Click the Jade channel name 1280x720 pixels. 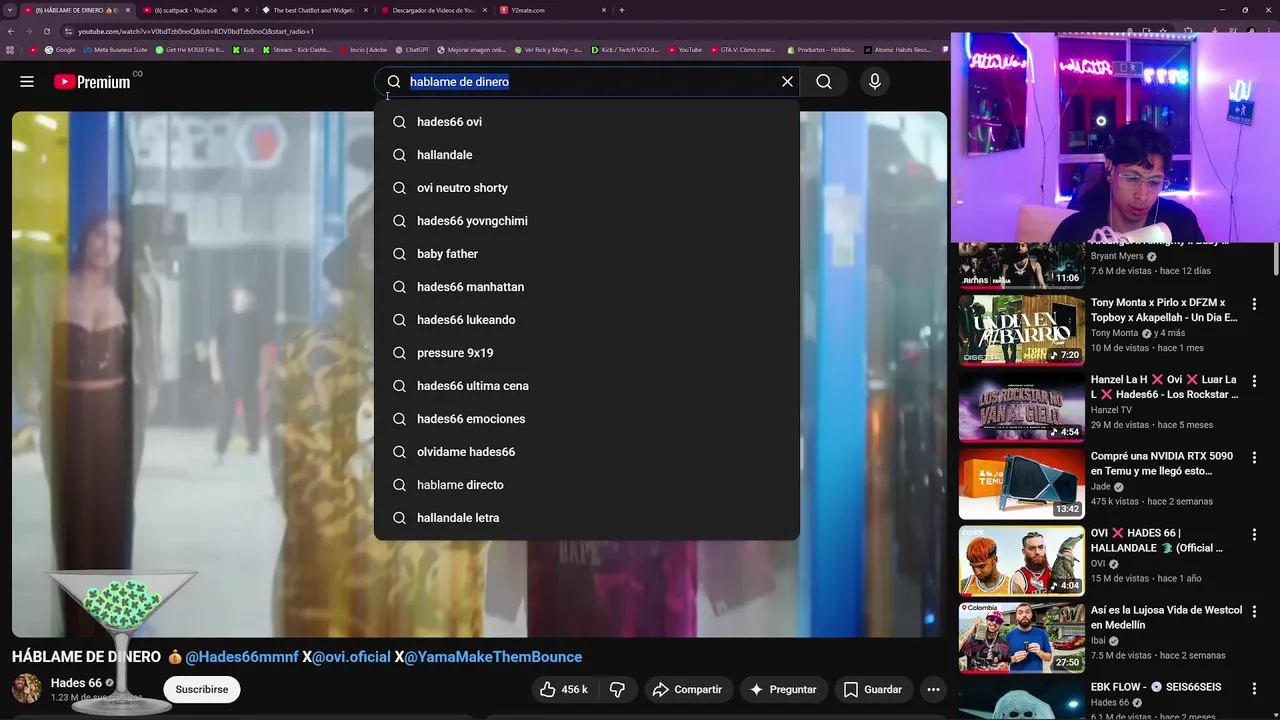(1101, 487)
